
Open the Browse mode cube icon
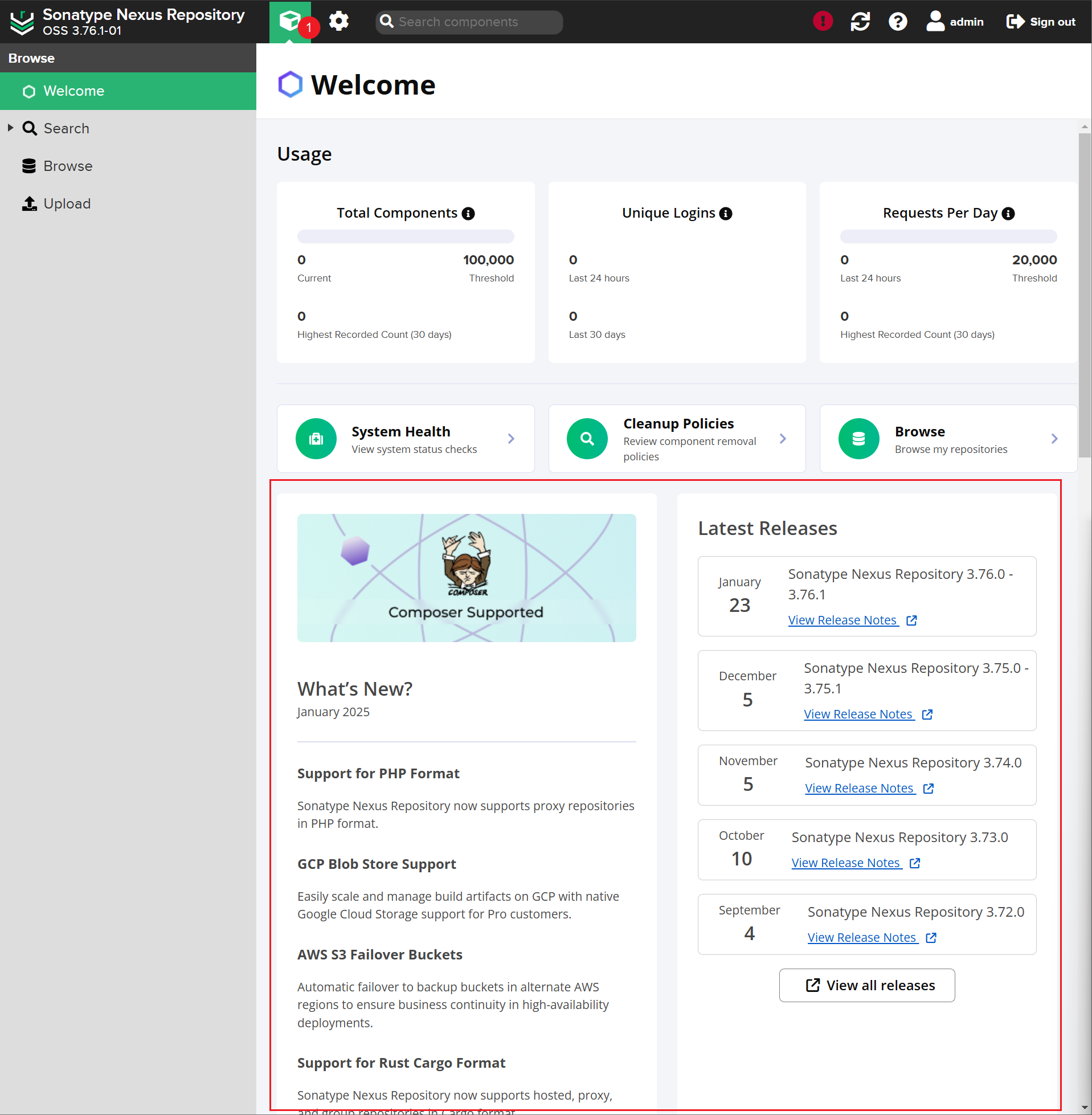click(x=290, y=22)
